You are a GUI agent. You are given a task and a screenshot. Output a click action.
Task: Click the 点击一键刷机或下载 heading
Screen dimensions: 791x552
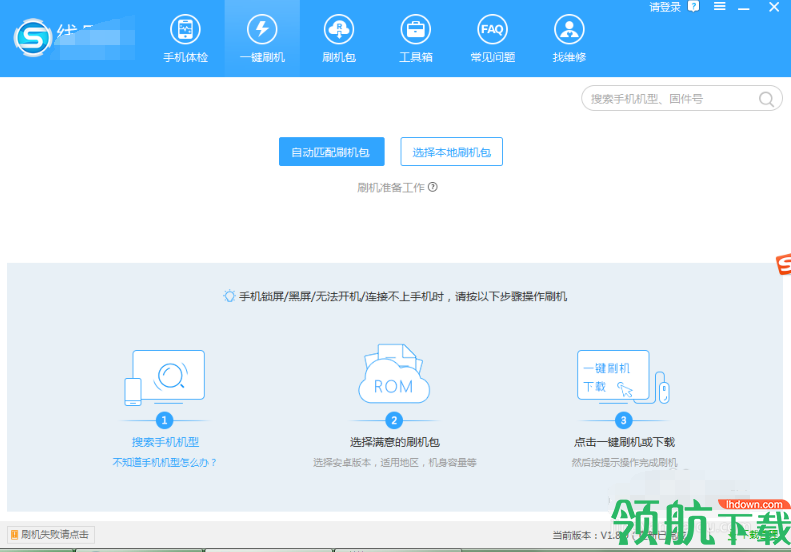click(624, 442)
